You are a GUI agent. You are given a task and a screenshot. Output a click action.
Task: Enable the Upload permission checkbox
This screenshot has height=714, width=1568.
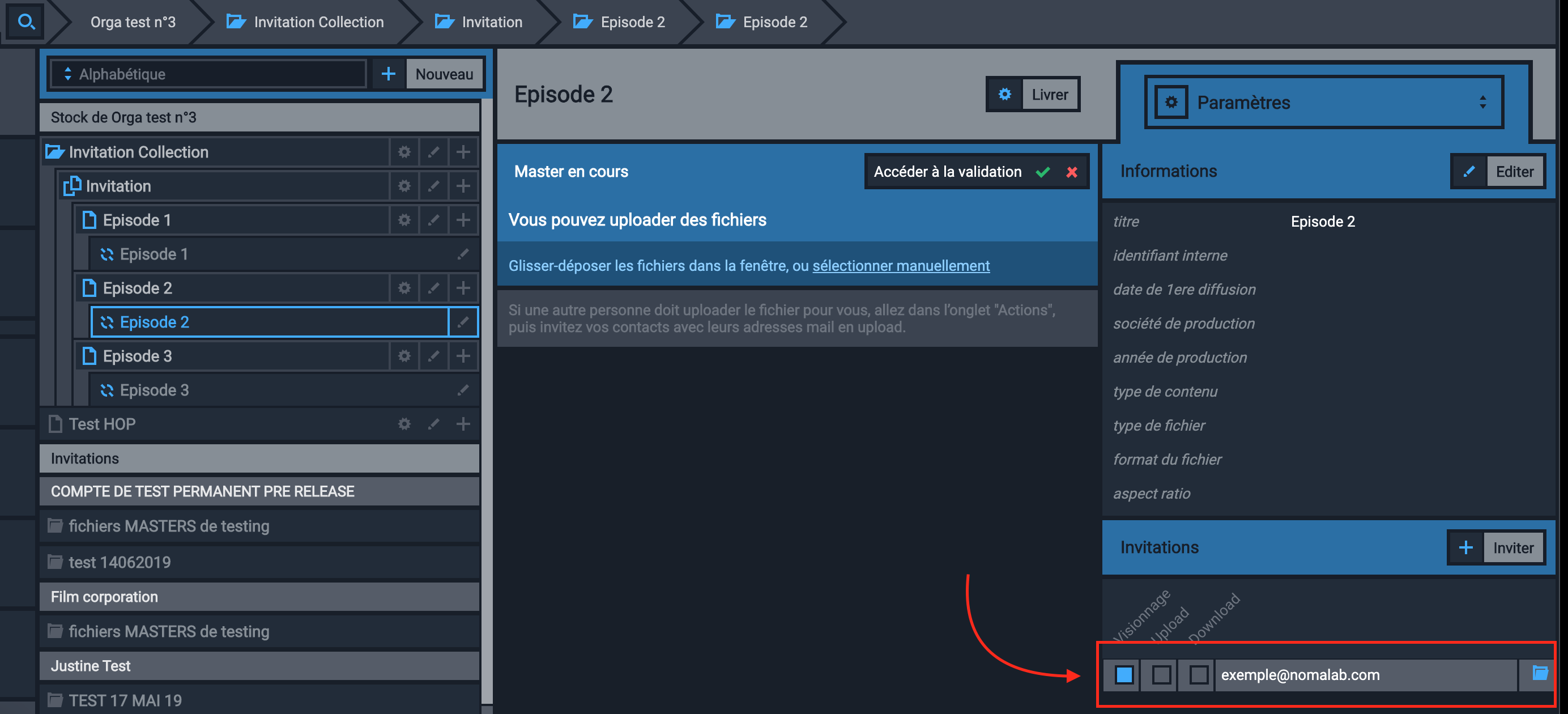tap(1161, 674)
